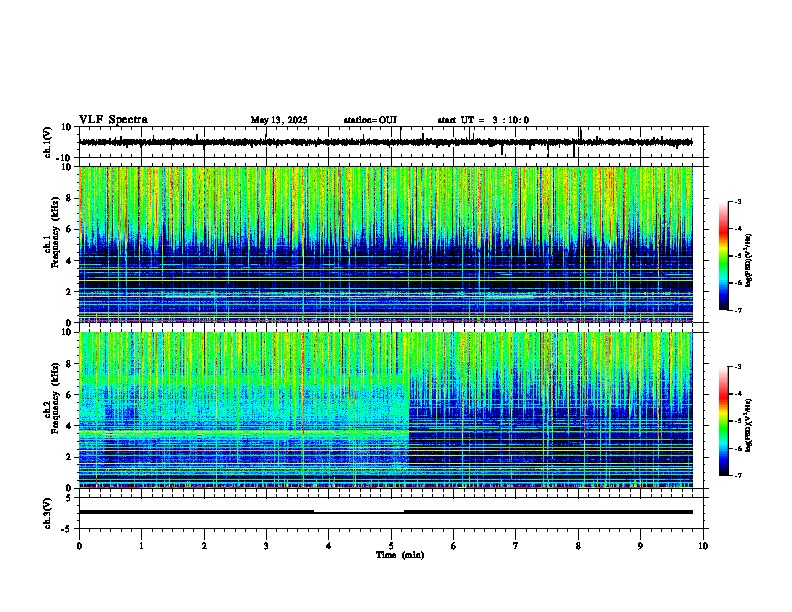Click inside the ch.1 spectrogram panel
Viewport: 792px width, 612px height.
tap(385, 244)
